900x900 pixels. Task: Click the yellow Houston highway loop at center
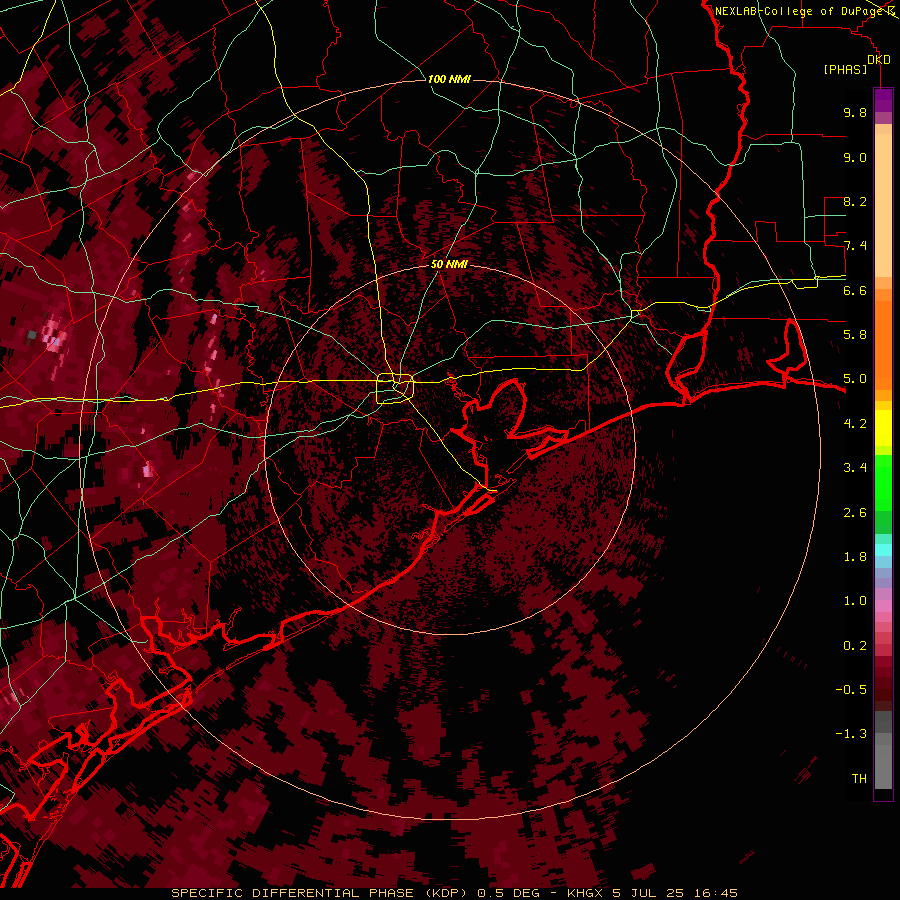[x=395, y=389]
